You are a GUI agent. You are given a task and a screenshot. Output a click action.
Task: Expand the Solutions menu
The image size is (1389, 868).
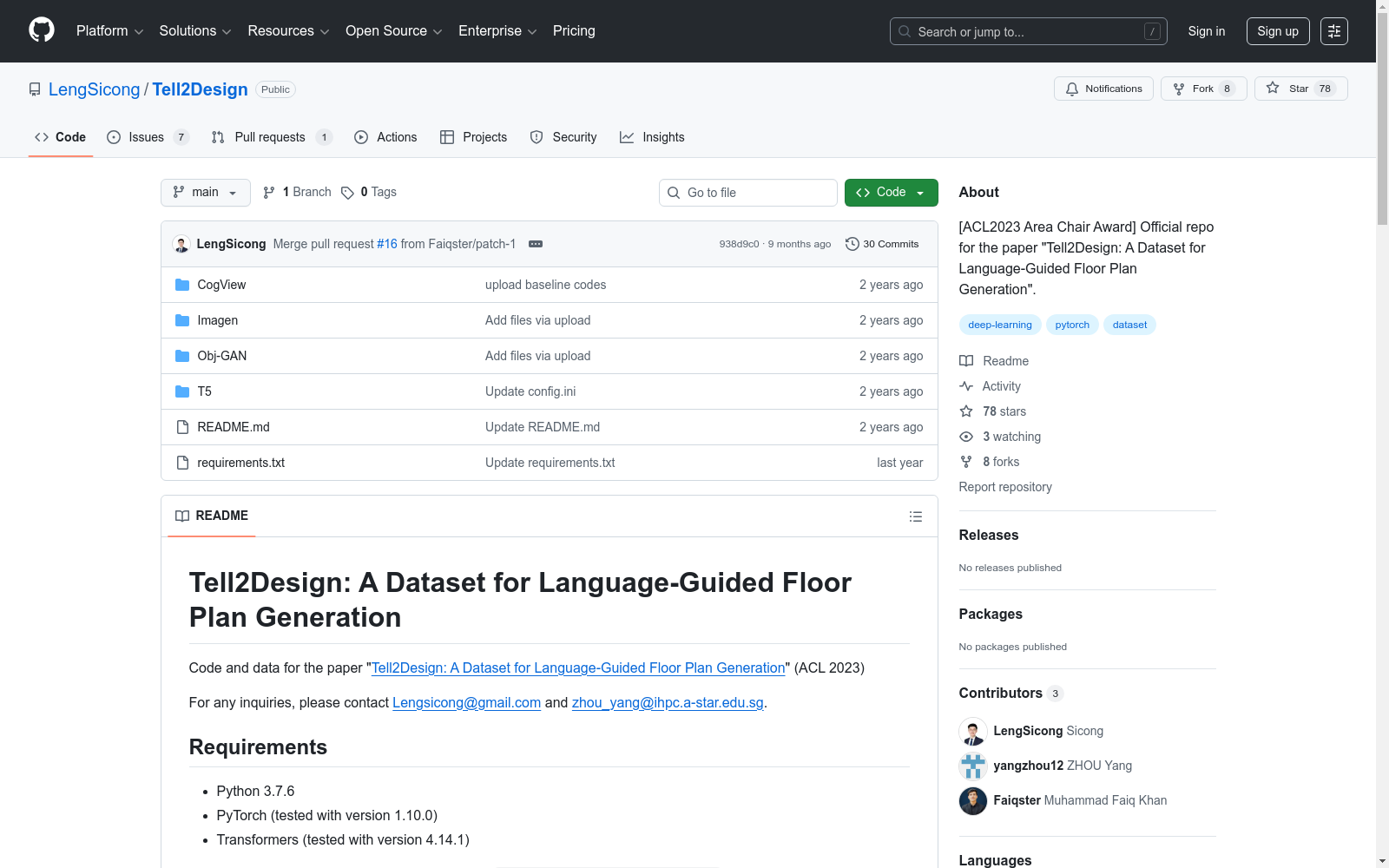[x=195, y=31]
